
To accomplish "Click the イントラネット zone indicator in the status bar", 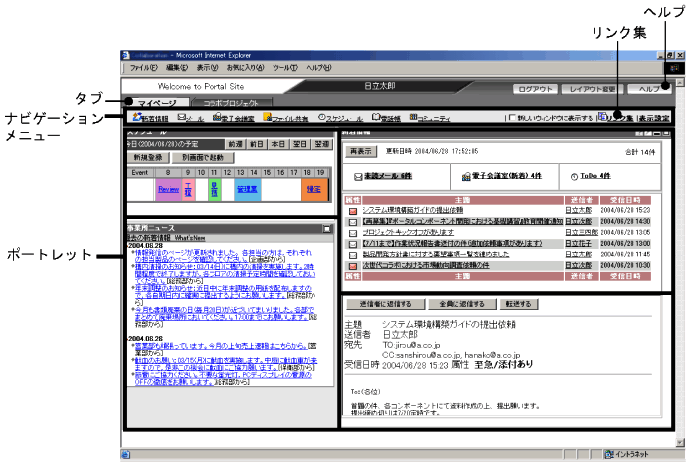I will tap(626, 454).
